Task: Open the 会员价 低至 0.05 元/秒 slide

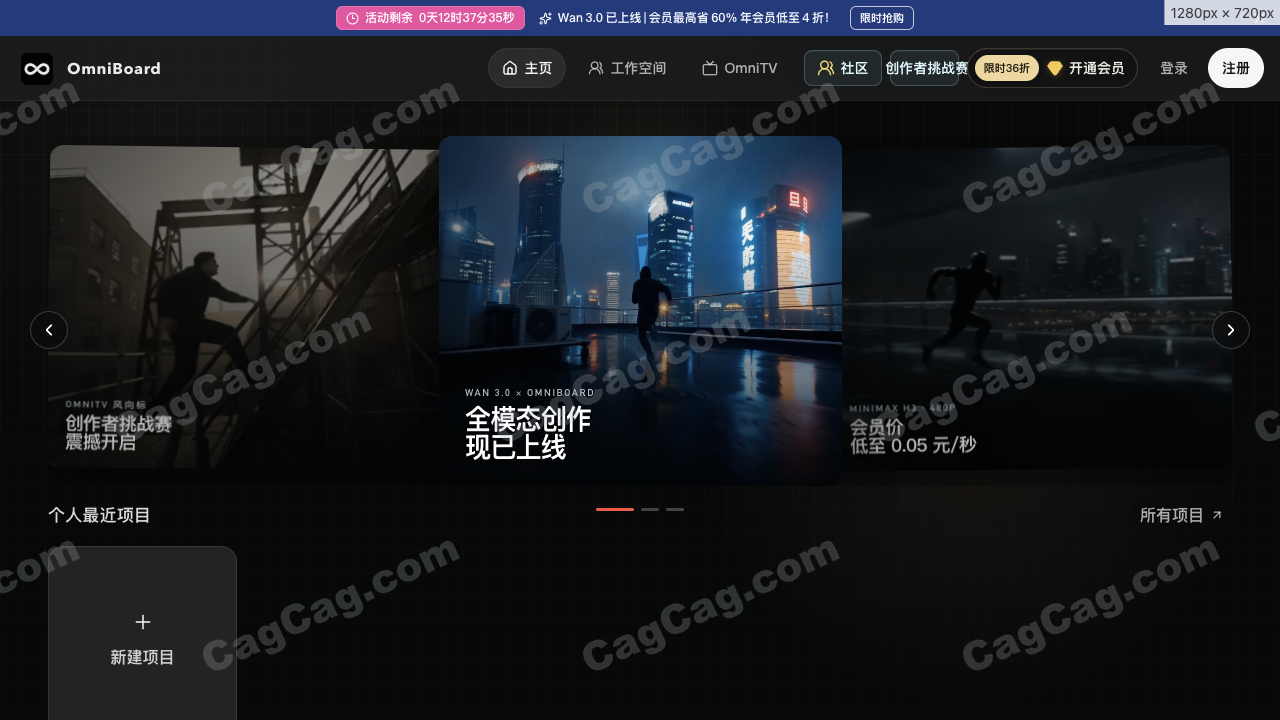Action: point(1037,307)
